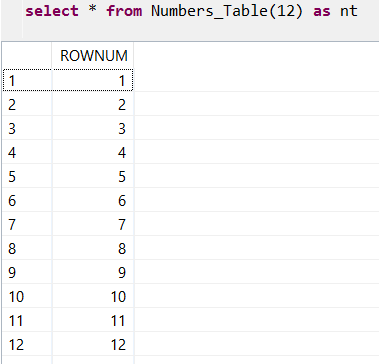The width and height of the screenshot is (379, 364).
Task: Select row header 2 in the grid
Action: (x=27, y=104)
